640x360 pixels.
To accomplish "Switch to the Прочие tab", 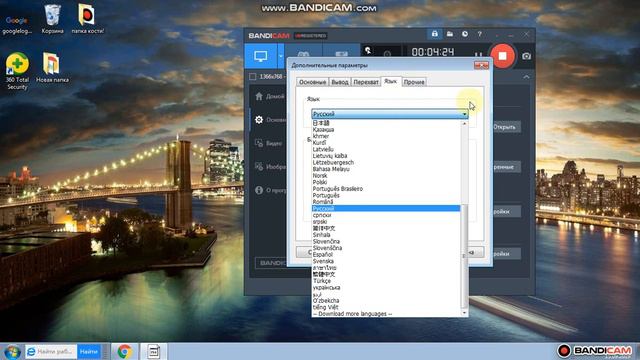I will 414,82.
